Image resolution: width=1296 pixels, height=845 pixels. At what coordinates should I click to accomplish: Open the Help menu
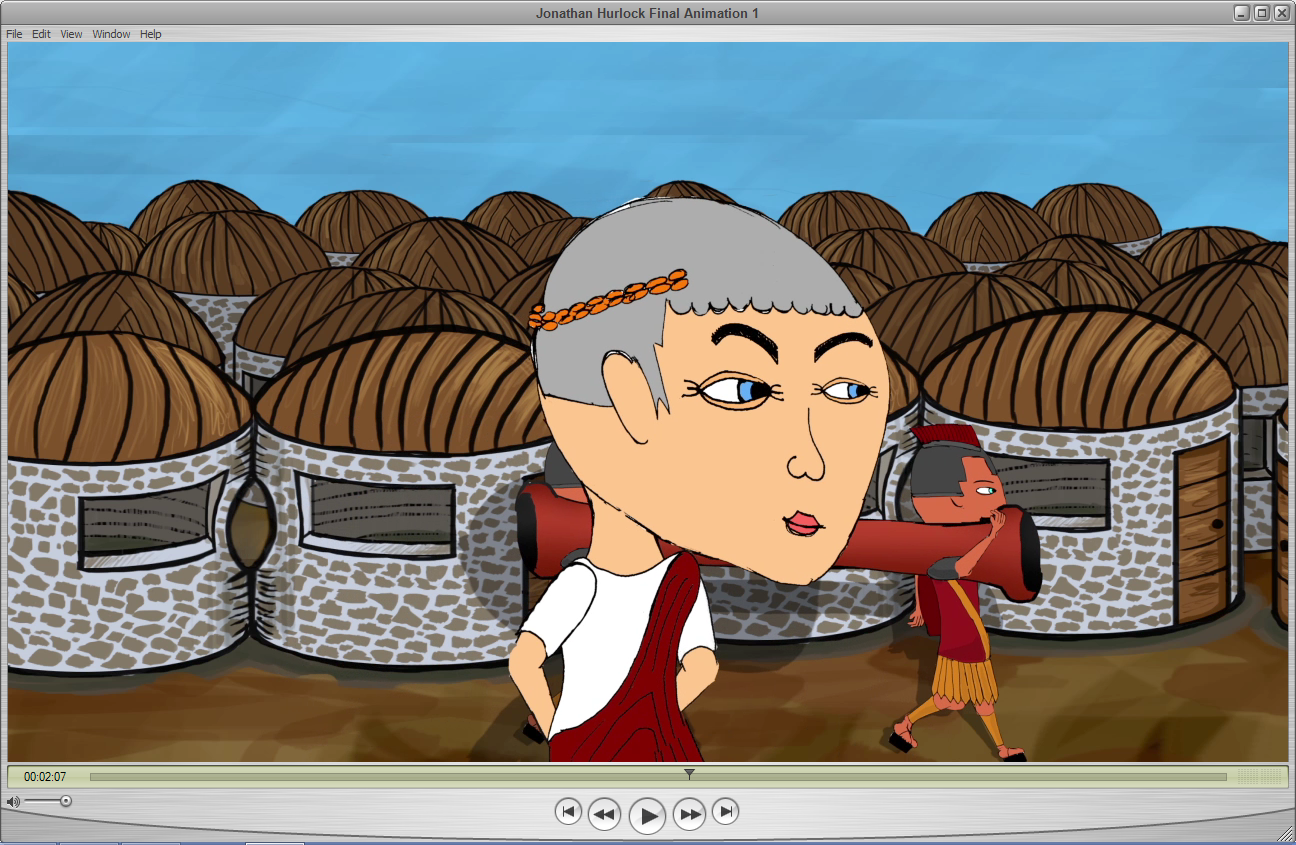(x=150, y=33)
